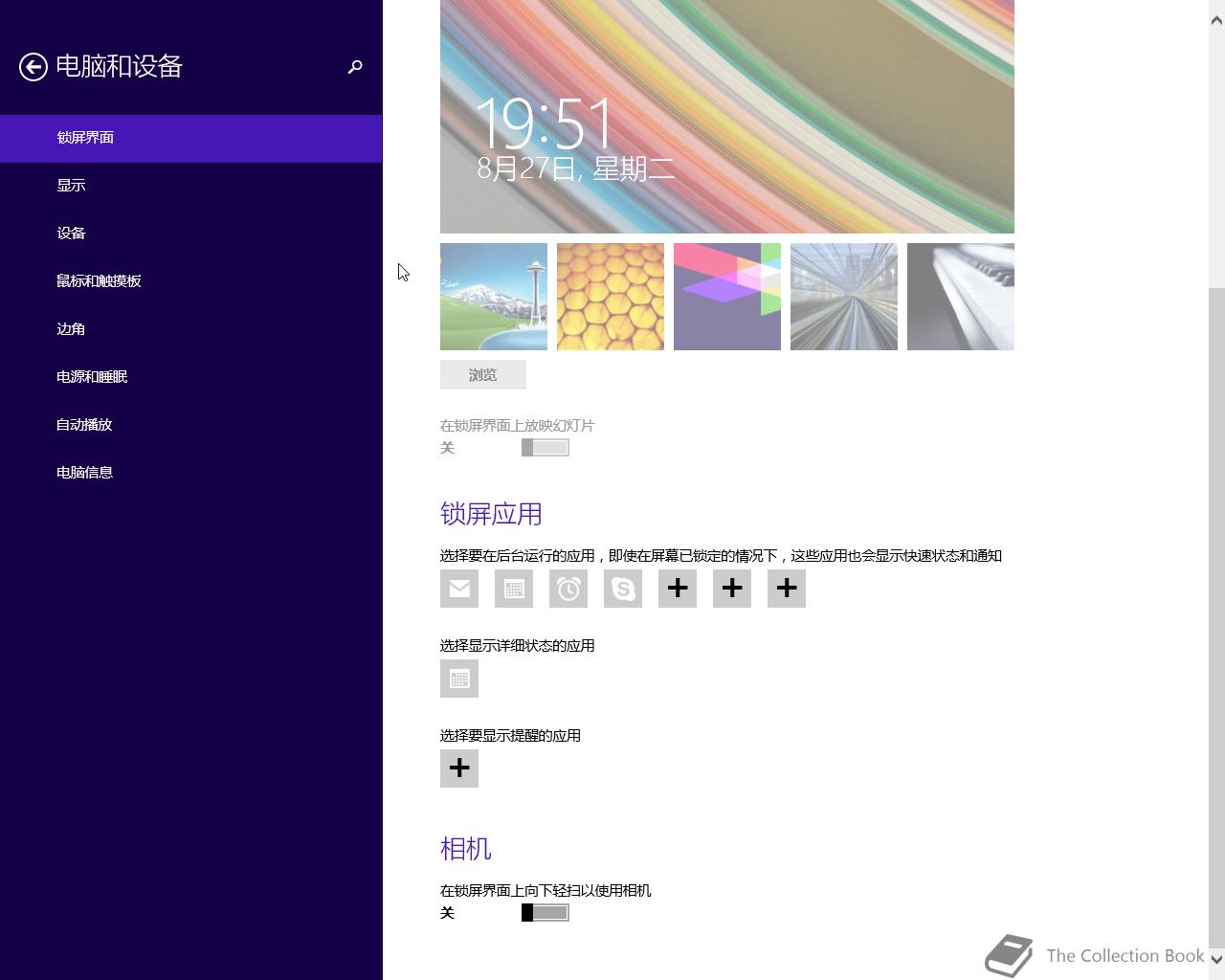Add an alarm reminder app with the plus icon
The height and width of the screenshot is (980, 1225).
click(x=459, y=768)
